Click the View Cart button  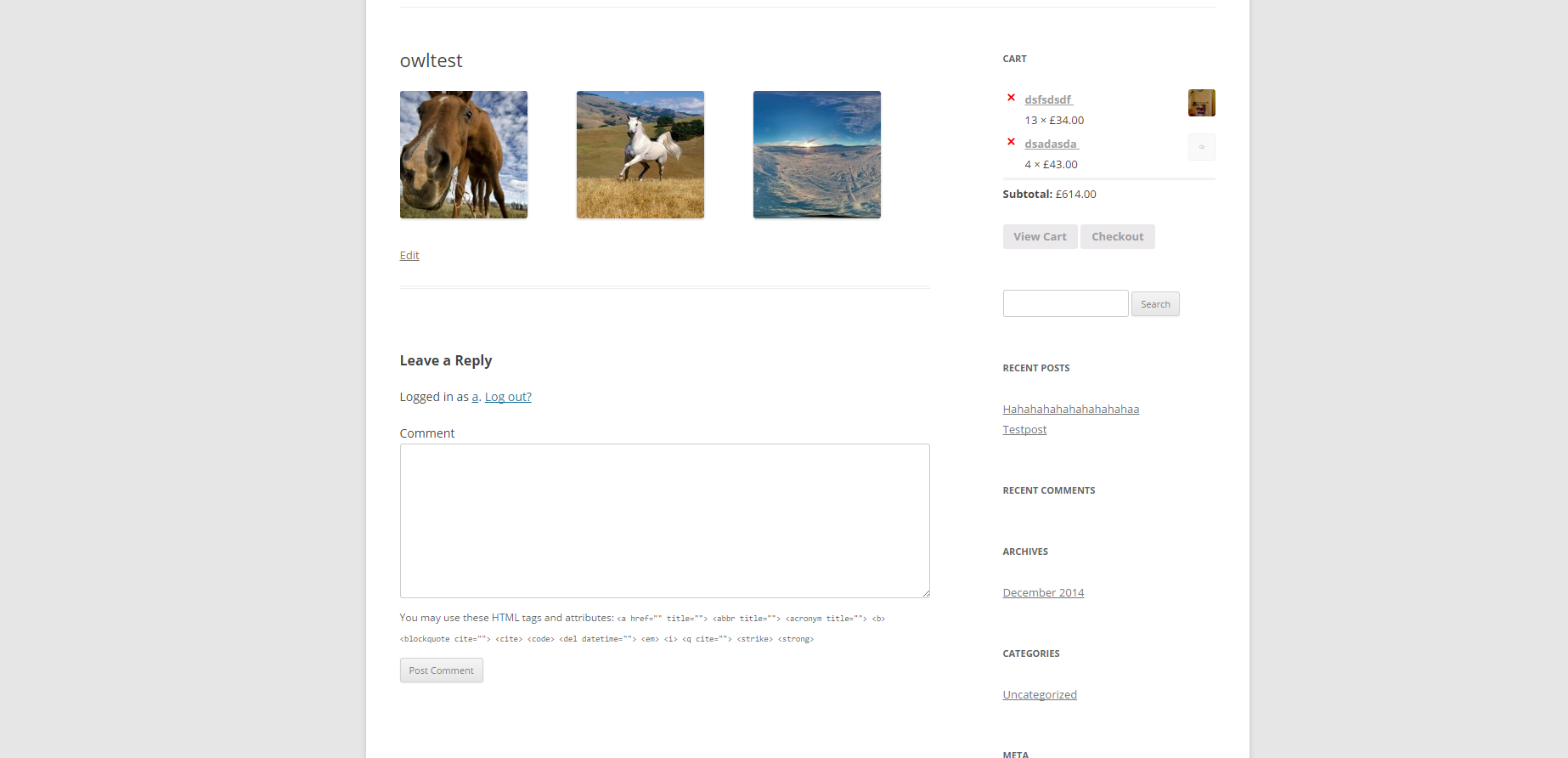click(x=1040, y=236)
